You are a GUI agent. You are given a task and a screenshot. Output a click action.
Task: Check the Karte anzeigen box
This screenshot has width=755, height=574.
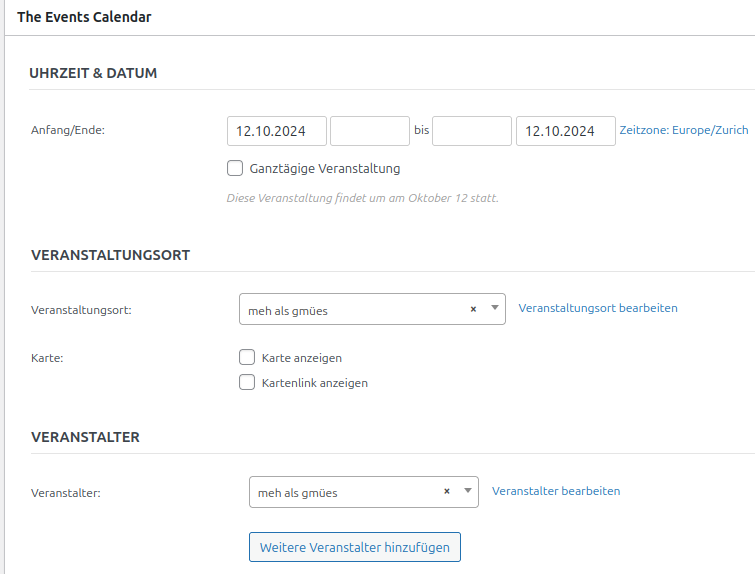[247, 357]
